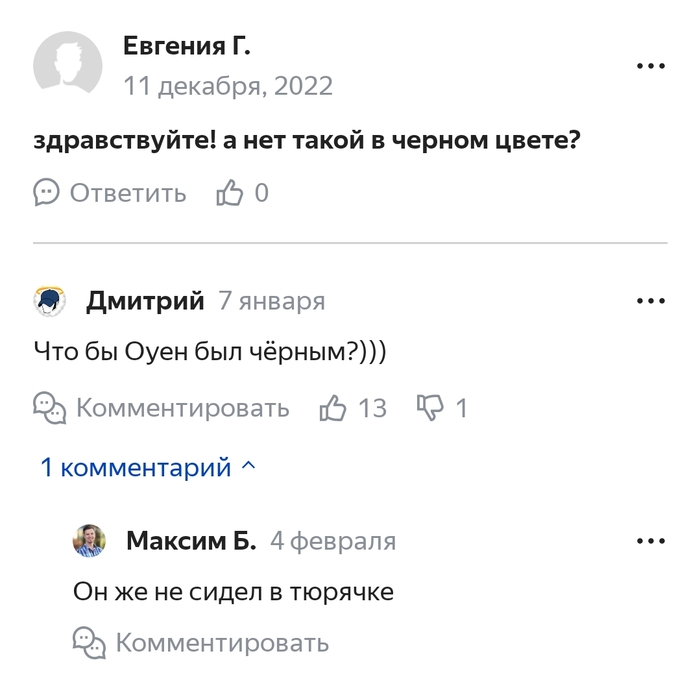
Task: Click Максим Б.'s profile photo
Action: [90, 541]
